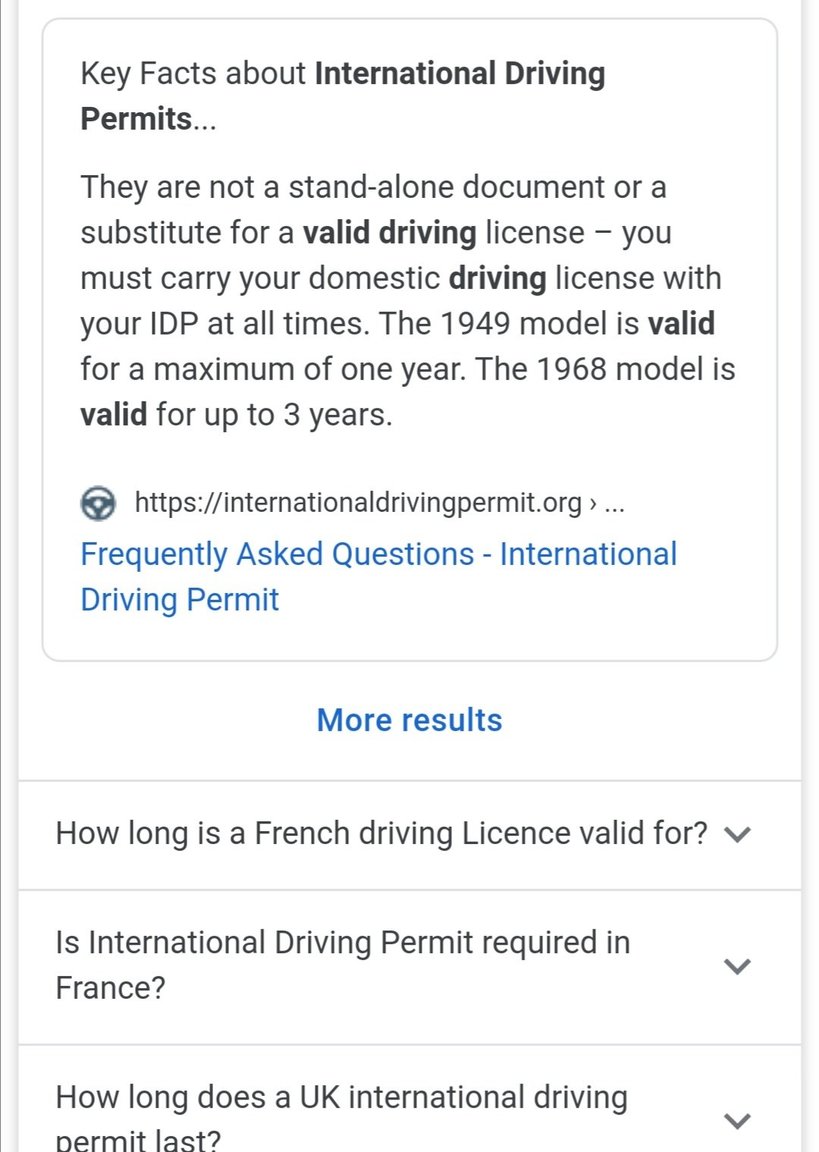Click the breadcrumb ellipsis after the URL
Screen dimensions: 819x1152
coord(613,505)
